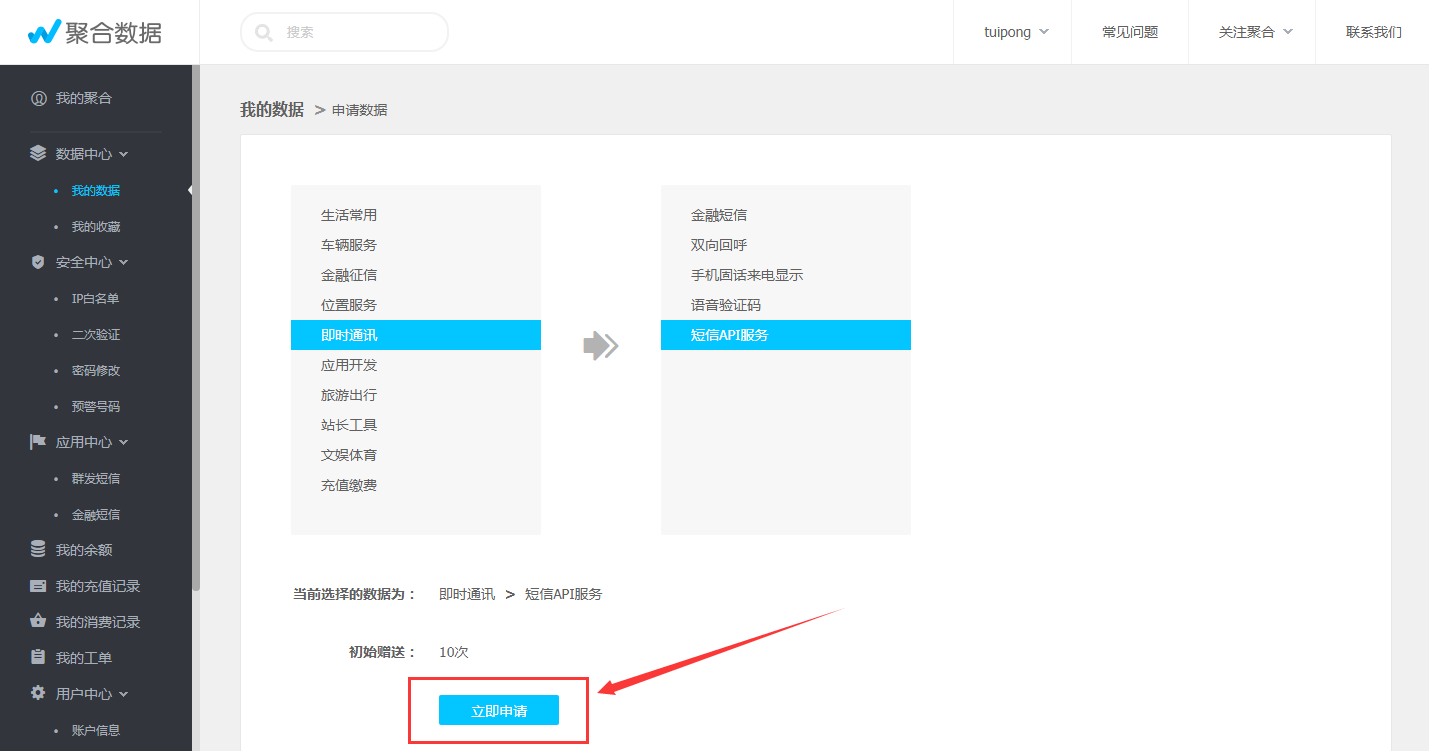
Task: Click the 安全中心 shield icon
Action: 38,262
